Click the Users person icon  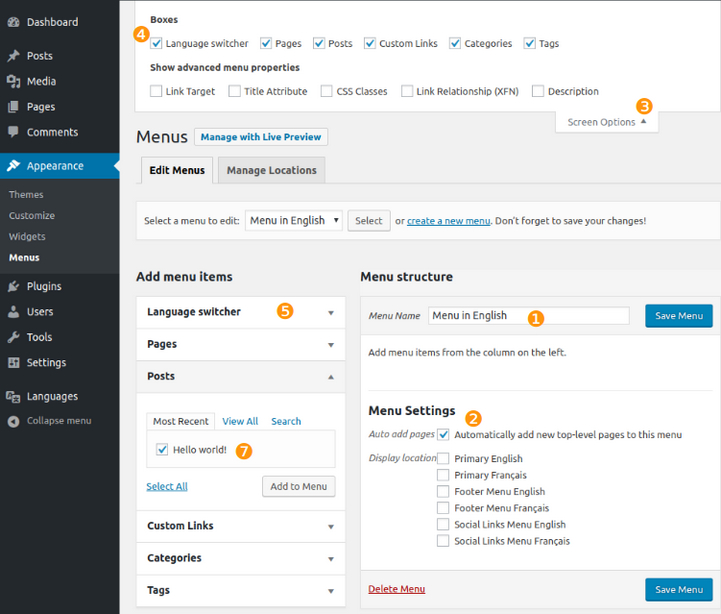[x=13, y=312]
